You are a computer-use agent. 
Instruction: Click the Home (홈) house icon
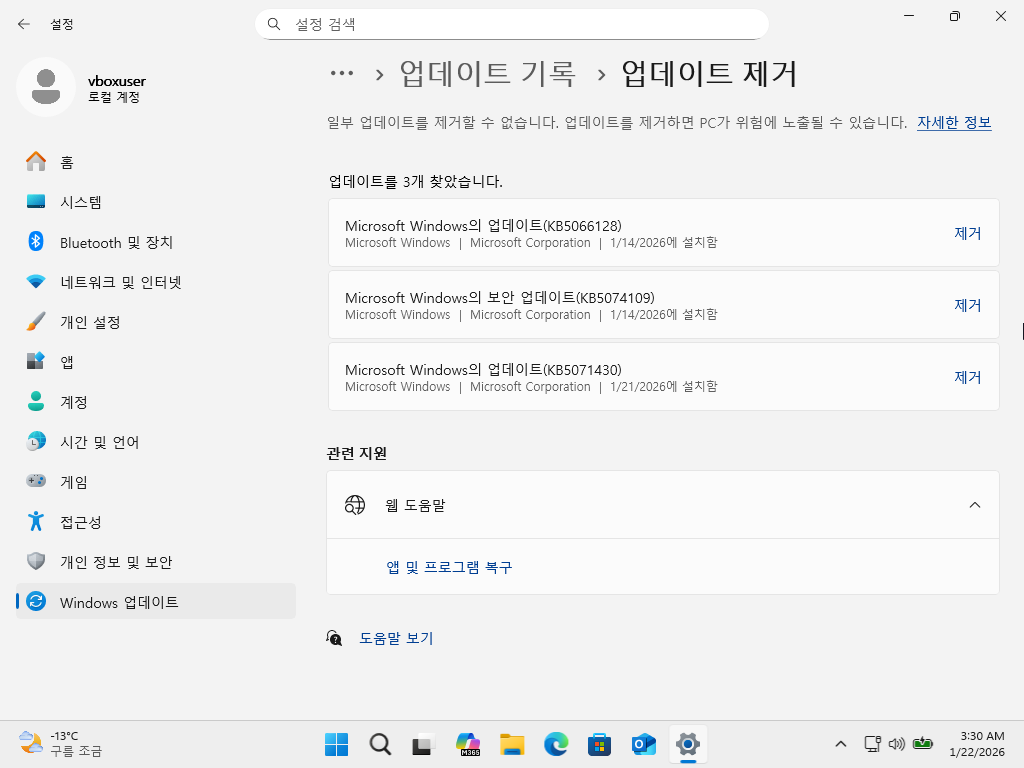click(36, 161)
